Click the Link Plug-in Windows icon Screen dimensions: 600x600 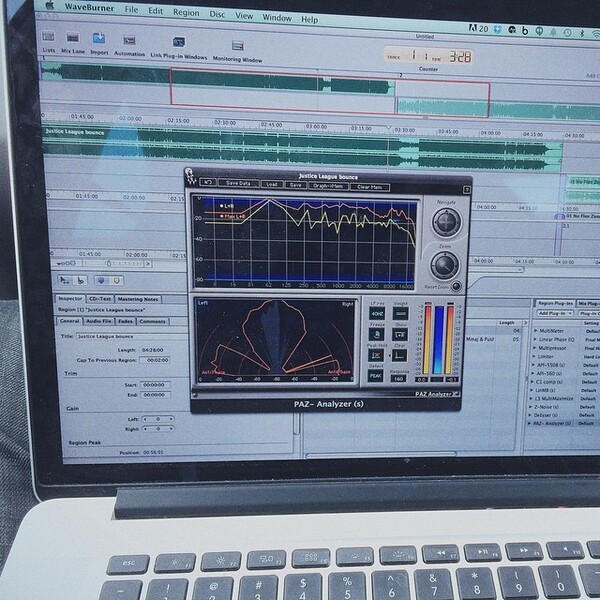tap(179, 42)
